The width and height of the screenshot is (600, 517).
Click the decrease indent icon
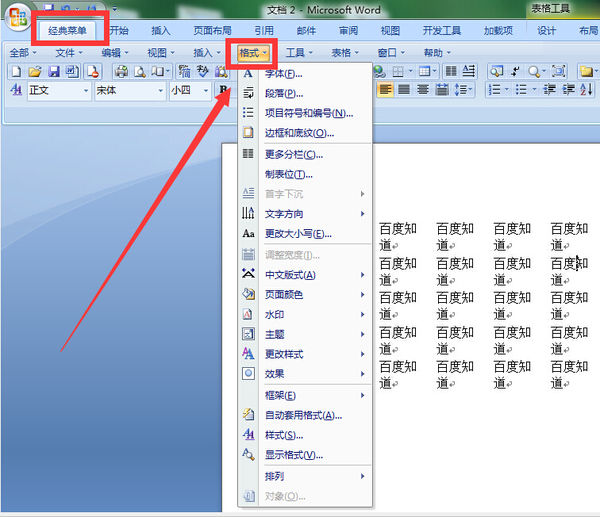click(x=549, y=90)
